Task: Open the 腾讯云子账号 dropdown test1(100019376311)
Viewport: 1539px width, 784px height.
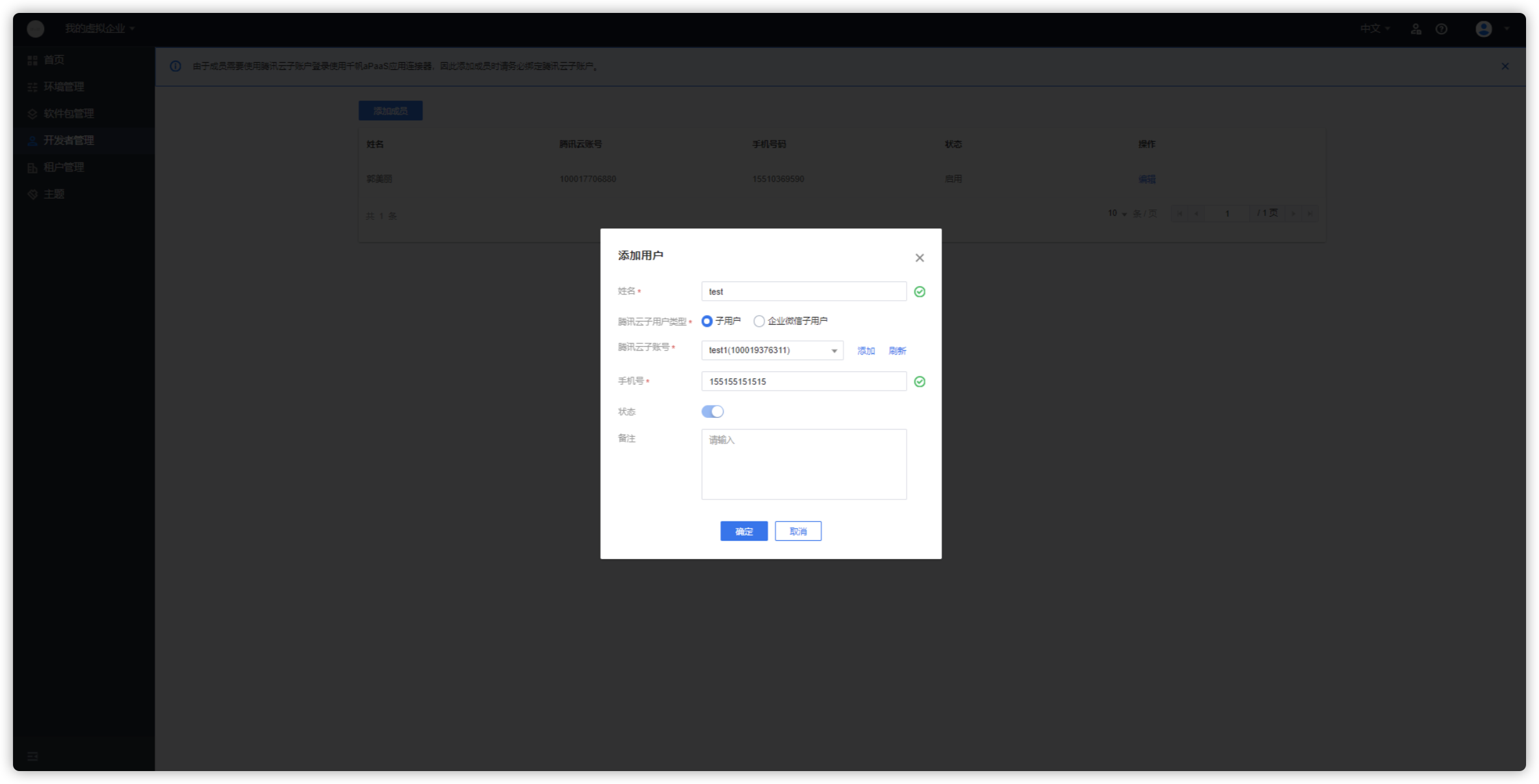Action: tap(772, 350)
